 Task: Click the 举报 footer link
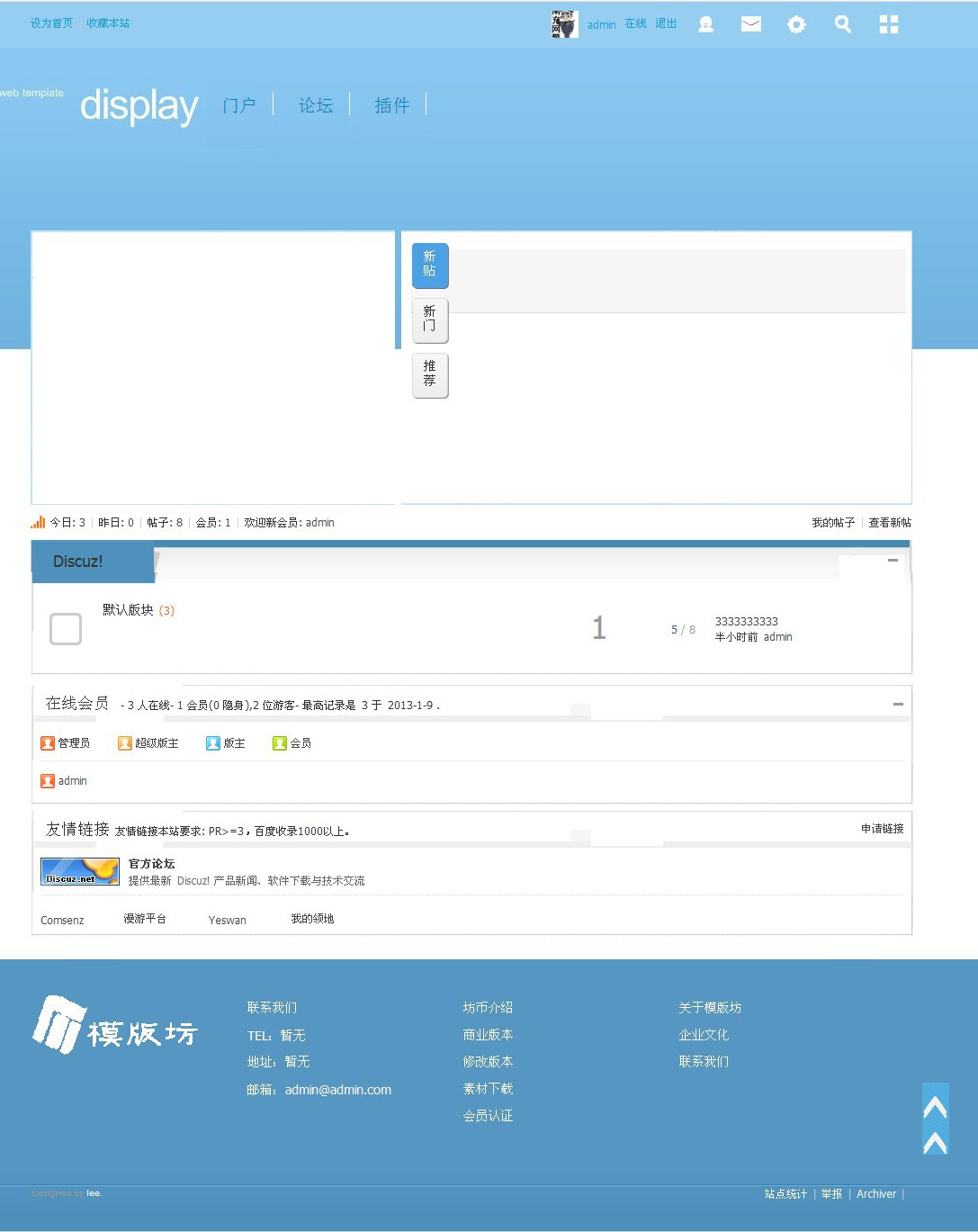(831, 1194)
